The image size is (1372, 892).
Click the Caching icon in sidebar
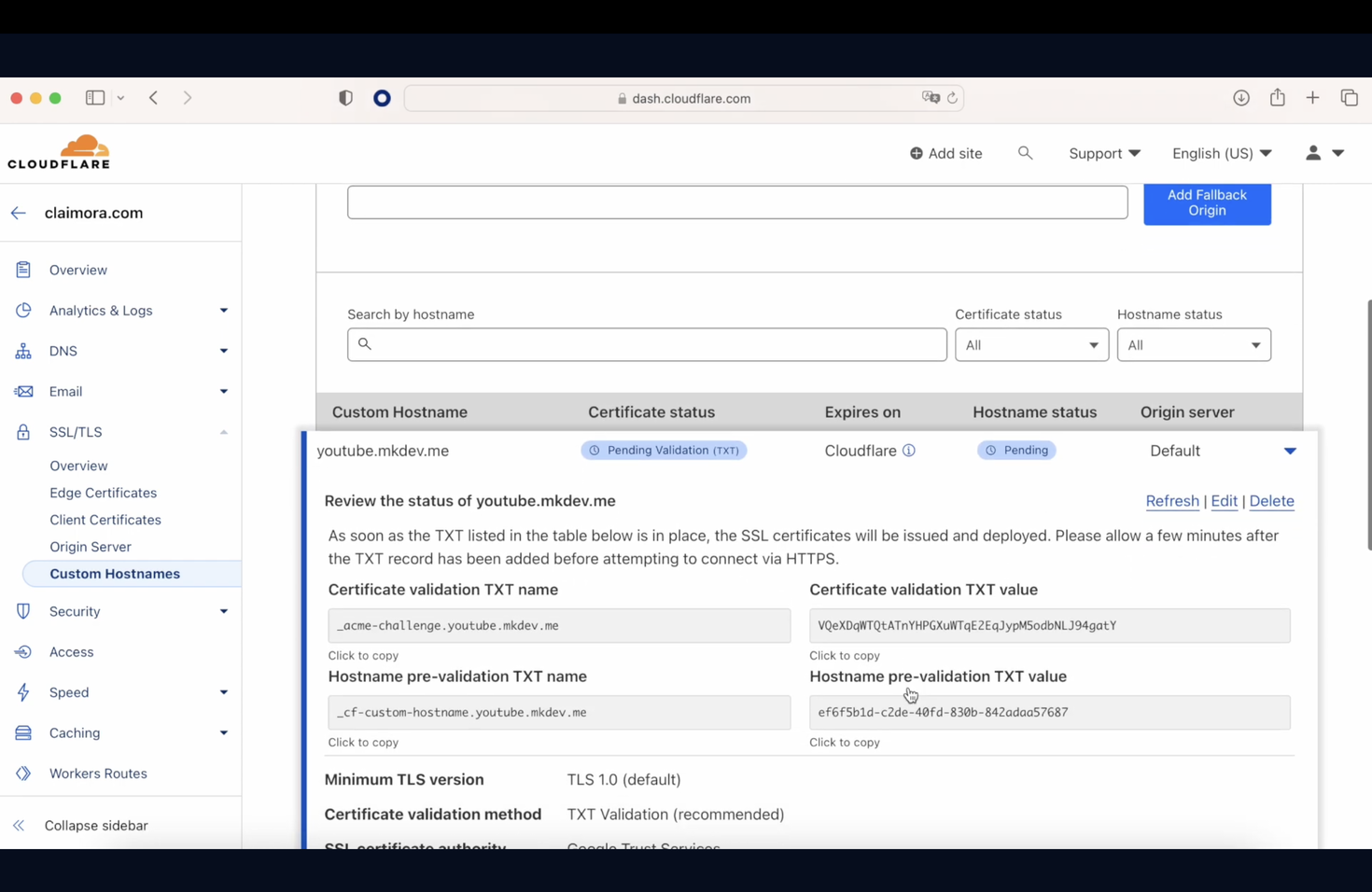point(23,732)
